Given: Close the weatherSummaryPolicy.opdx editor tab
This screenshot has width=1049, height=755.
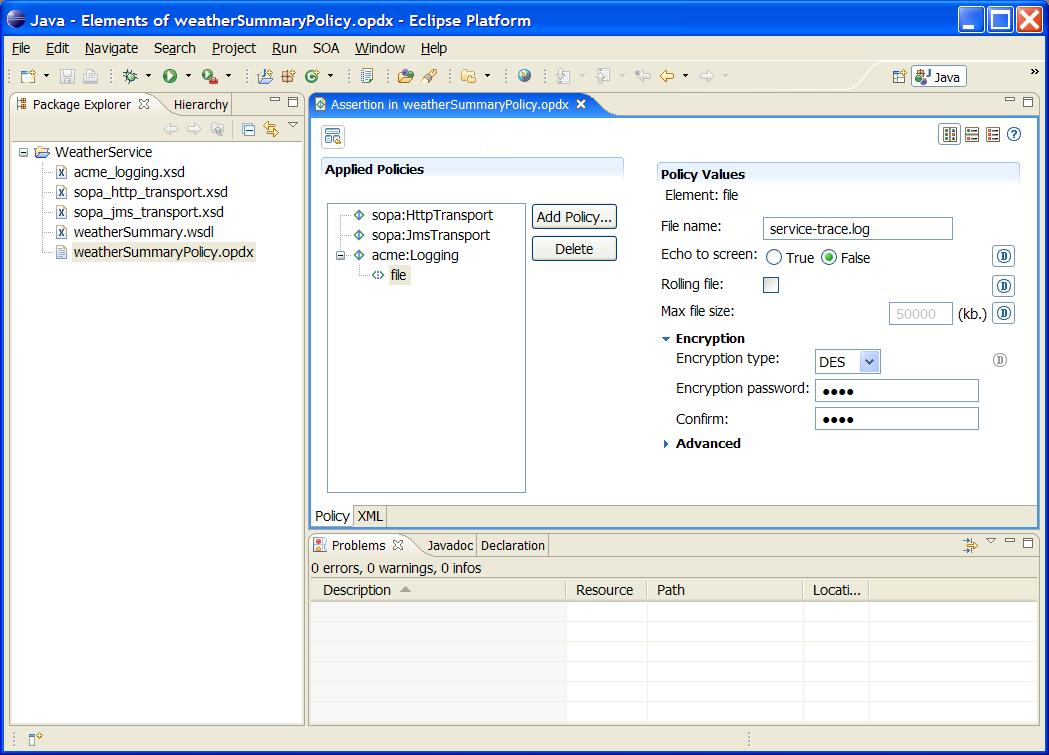Looking at the screenshot, I should point(581,104).
